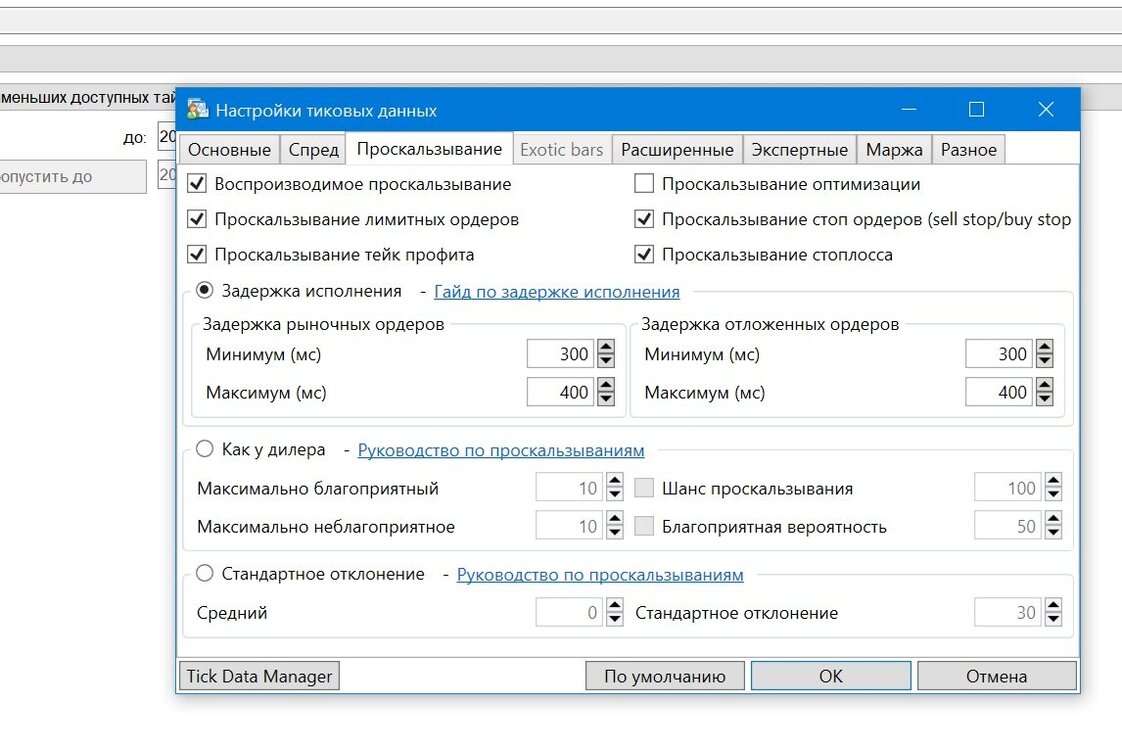The image size is (1122, 750).
Task: Increase pending orders Минимум (мс) with up arrow
Action: [1045, 346]
